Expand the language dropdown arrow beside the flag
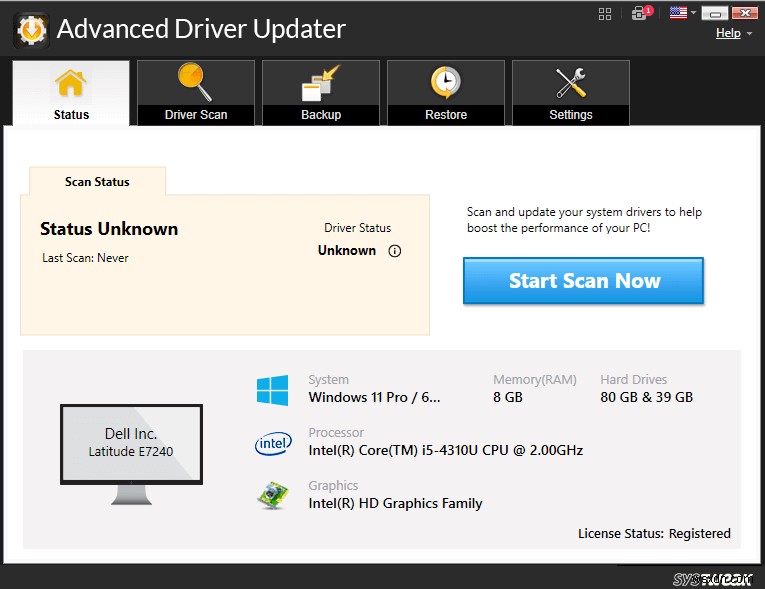 pos(693,13)
